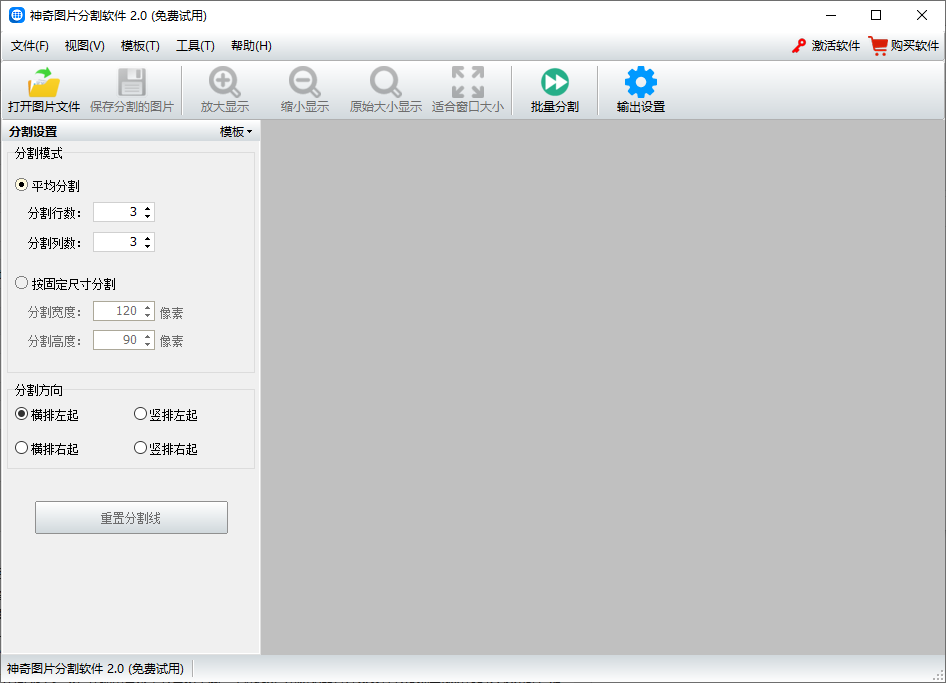This screenshot has height=683, width=946.
Task: Open the 工具 menu
Action: (x=195, y=46)
